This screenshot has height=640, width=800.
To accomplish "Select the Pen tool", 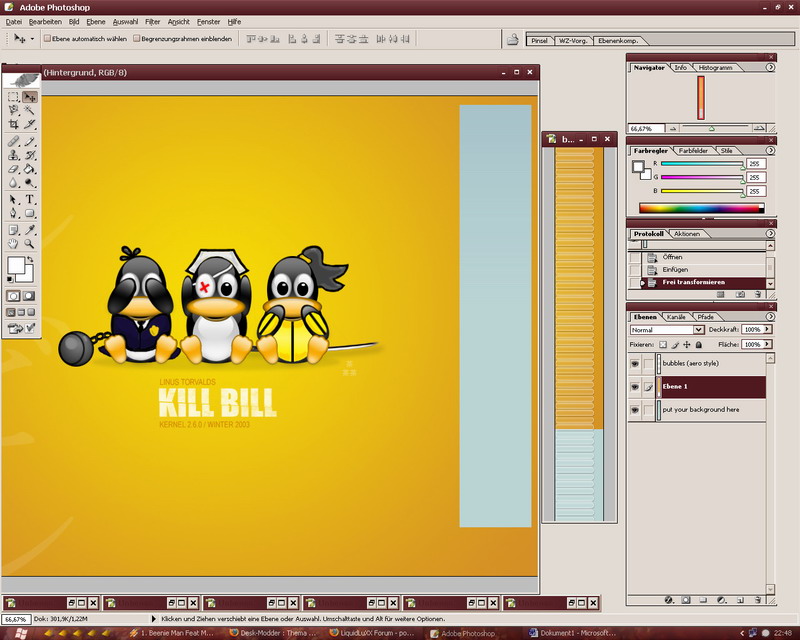I will point(13,213).
